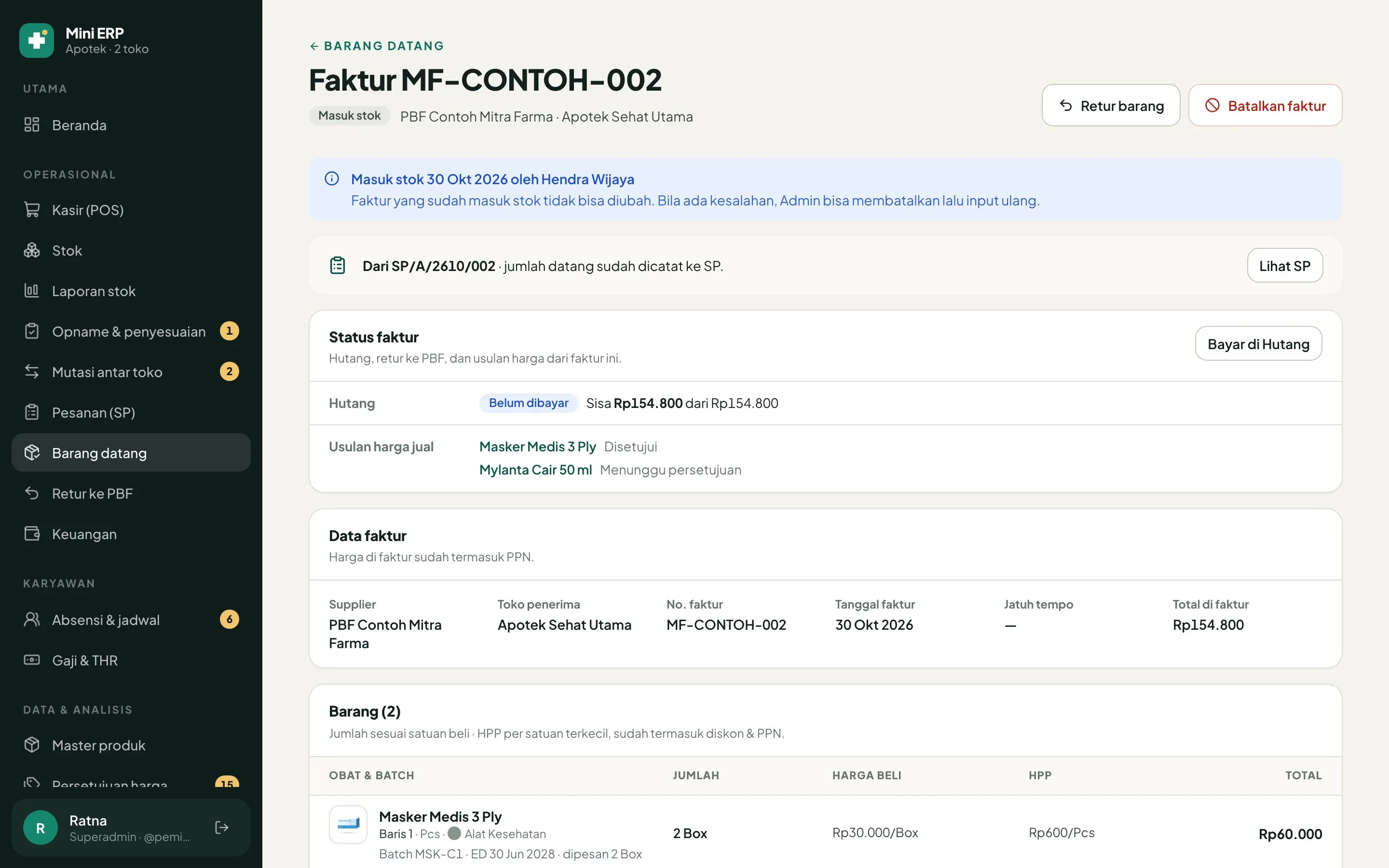Image resolution: width=1389 pixels, height=868 pixels.
Task: Click the Masker Medis 3 Ply product thumbnail
Action: 348,824
